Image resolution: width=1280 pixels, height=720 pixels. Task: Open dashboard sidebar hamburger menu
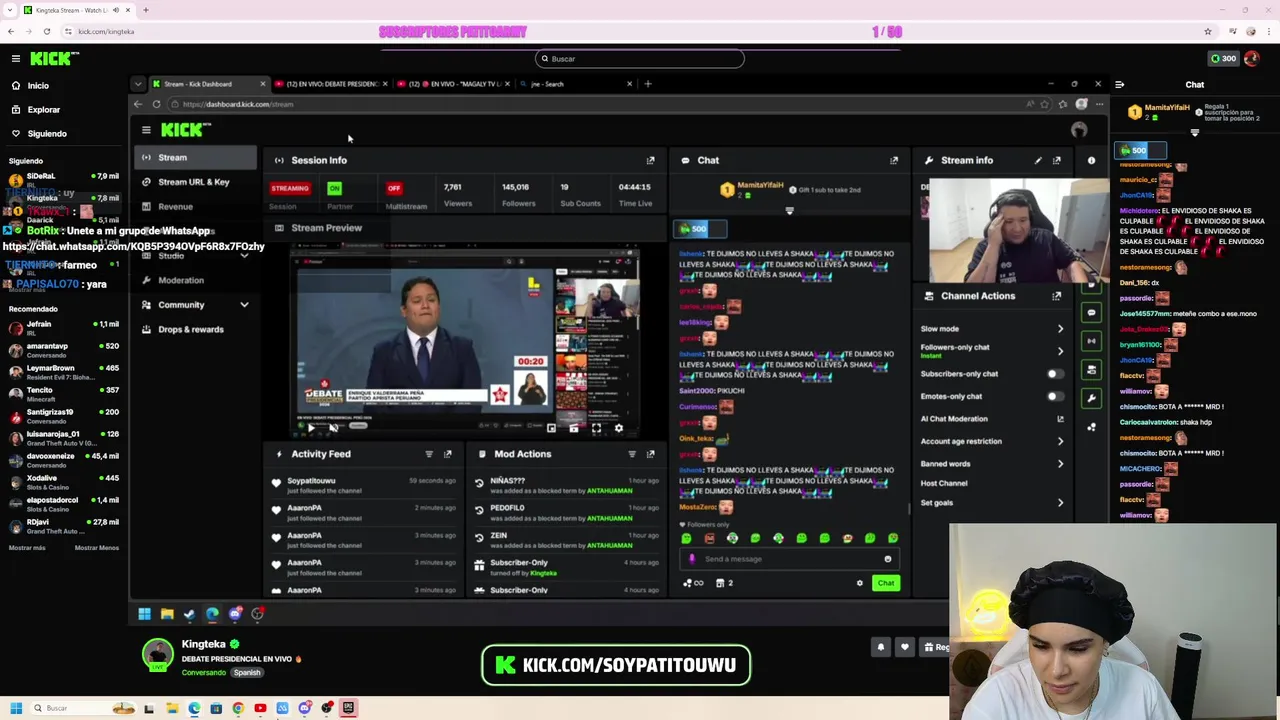point(146,130)
